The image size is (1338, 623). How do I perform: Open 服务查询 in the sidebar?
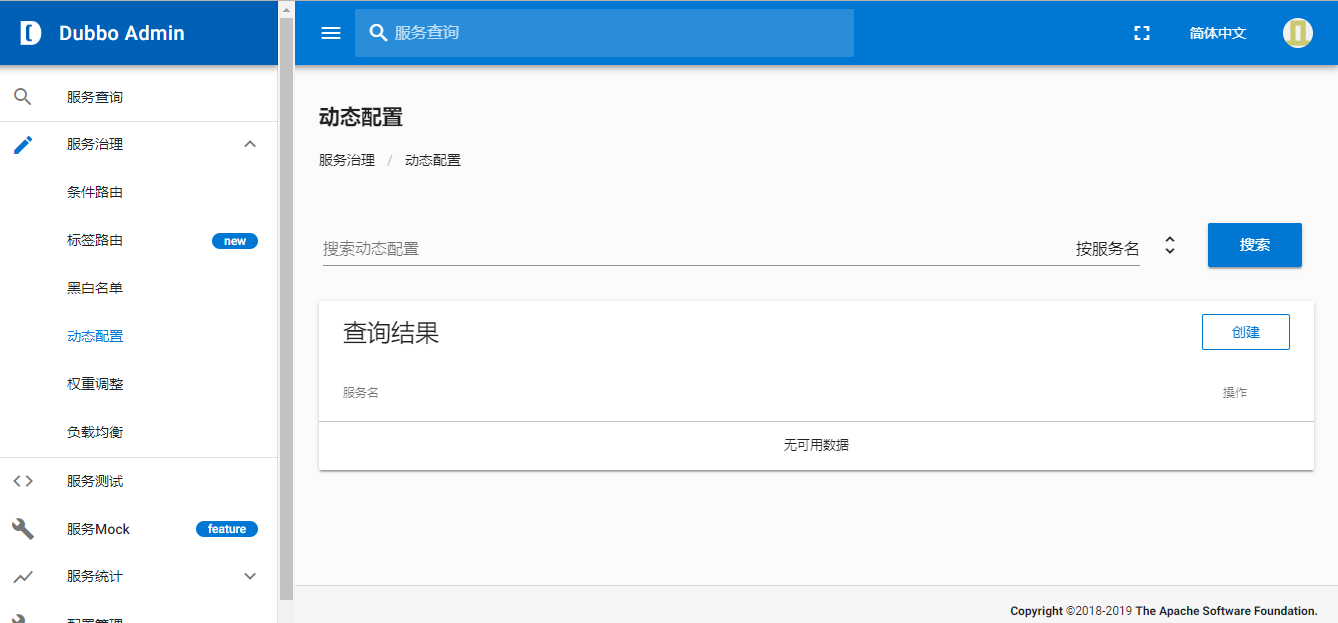pyautogui.click(x=95, y=97)
